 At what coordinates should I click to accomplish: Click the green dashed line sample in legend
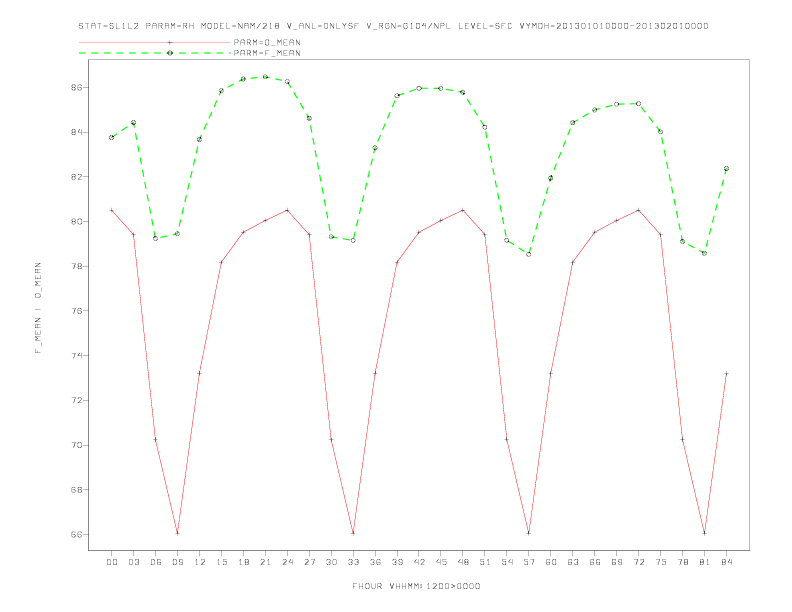pyautogui.click(x=155, y=53)
